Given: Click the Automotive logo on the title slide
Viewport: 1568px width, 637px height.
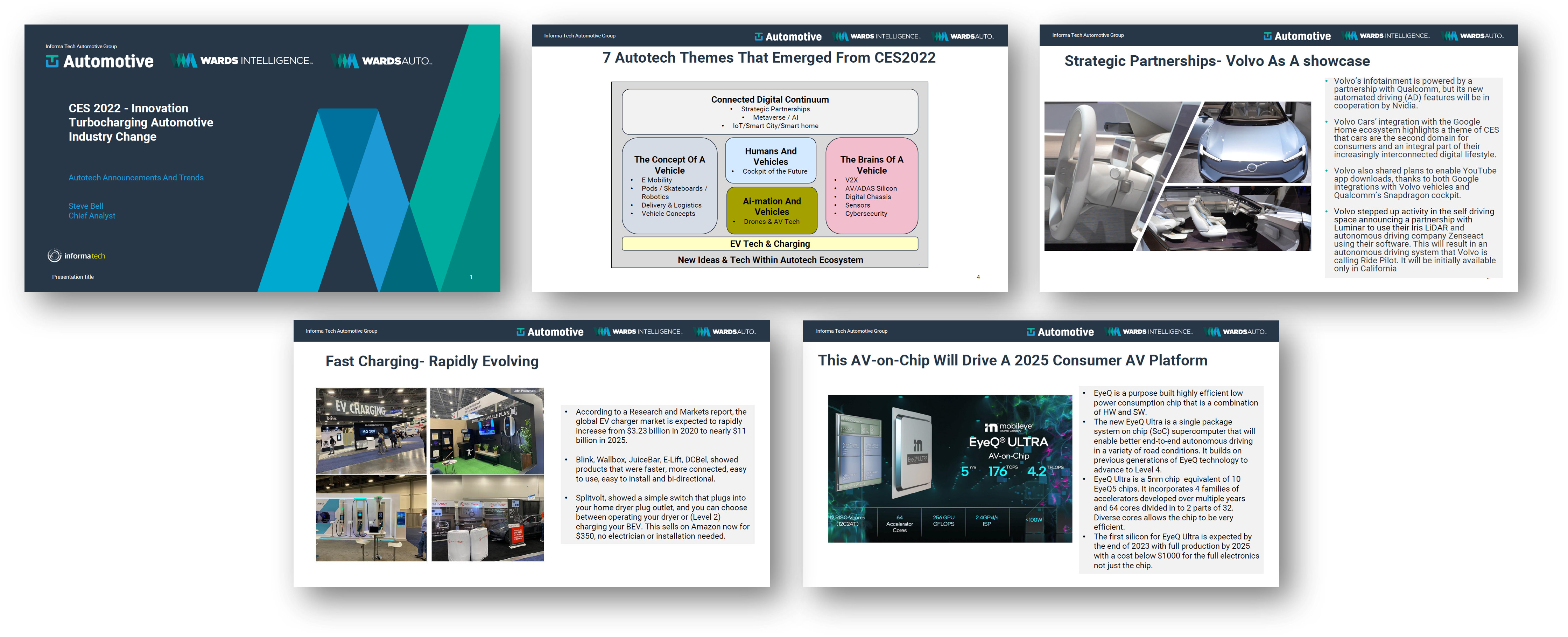Looking at the screenshot, I should coord(100,62).
